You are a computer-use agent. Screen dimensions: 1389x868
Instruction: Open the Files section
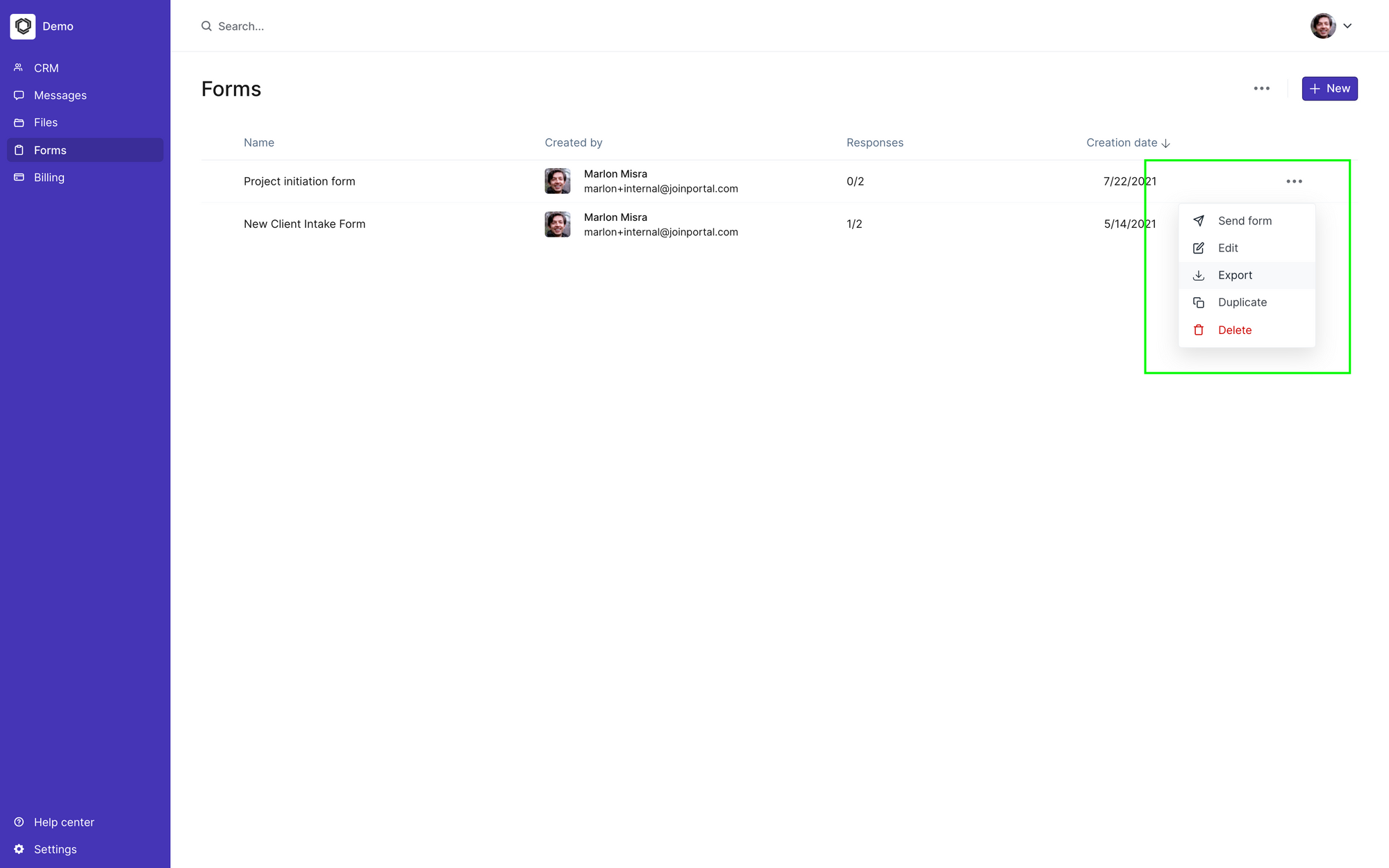(45, 122)
